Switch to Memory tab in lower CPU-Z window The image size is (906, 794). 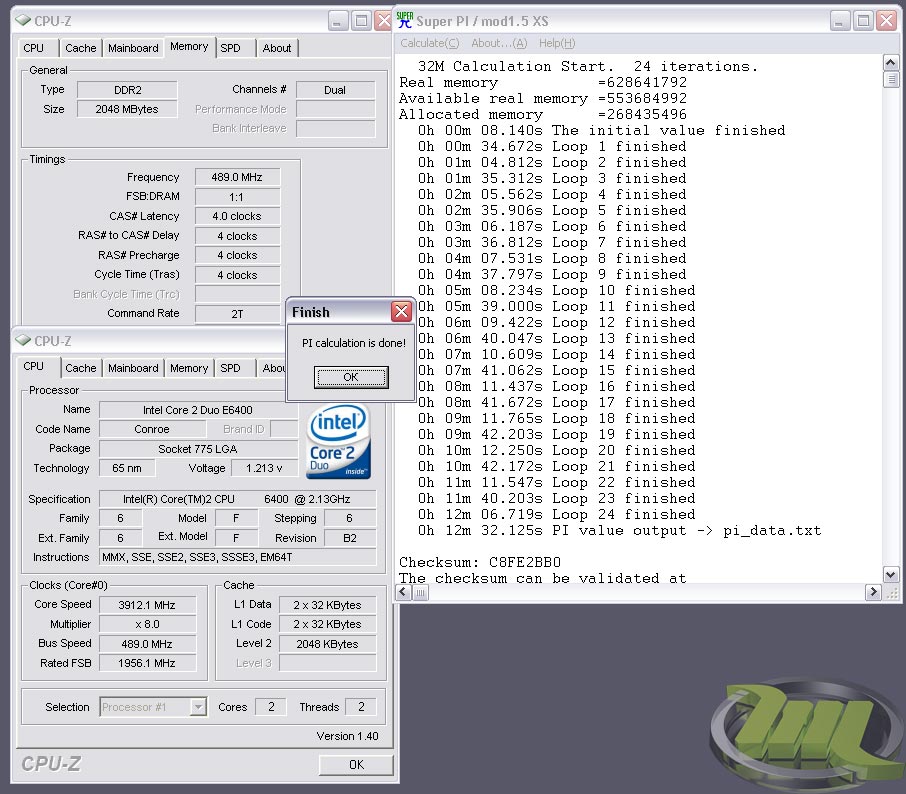click(189, 368)
